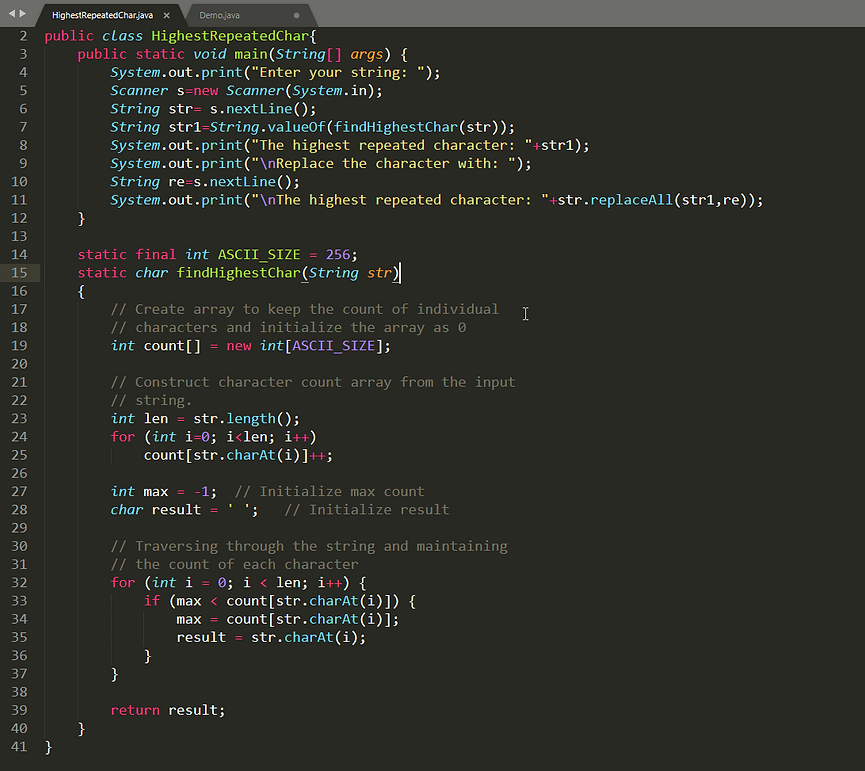This screenshot has height=771, width=865.
Task: Close the HighestRepeatedChar.java tab
Action: (x=167, y=15)
